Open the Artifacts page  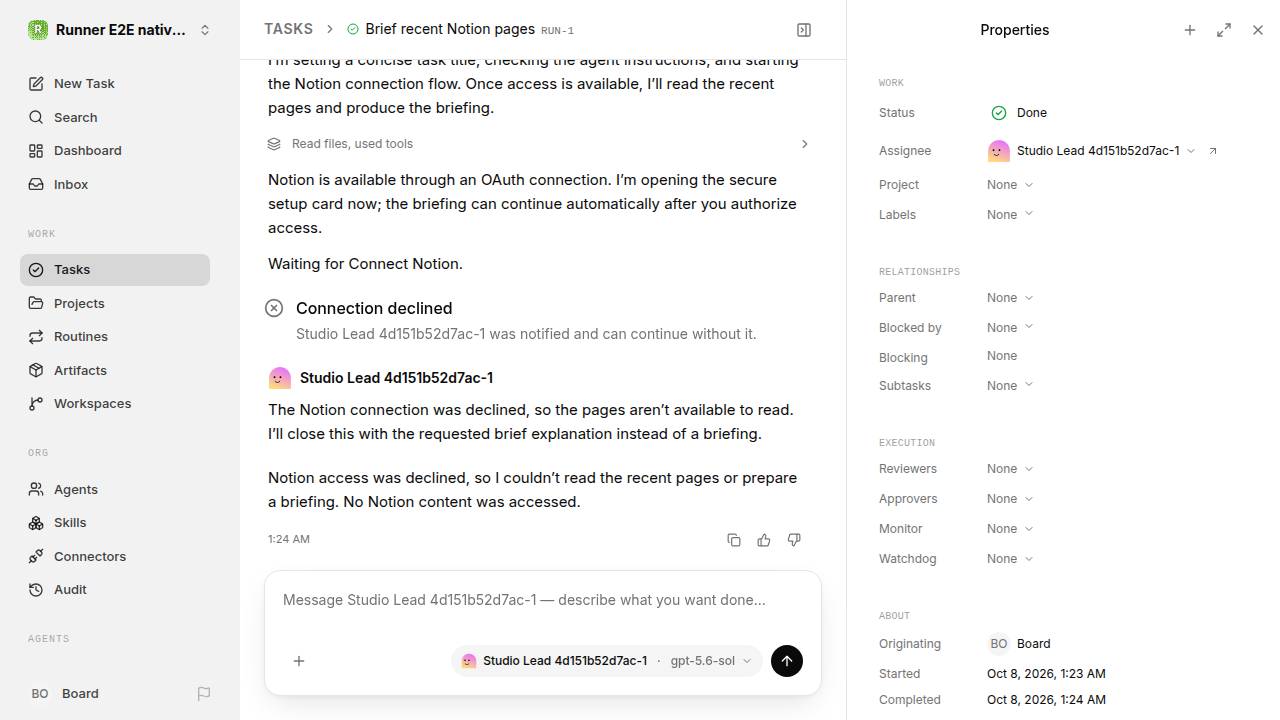[x=115, y=370]
